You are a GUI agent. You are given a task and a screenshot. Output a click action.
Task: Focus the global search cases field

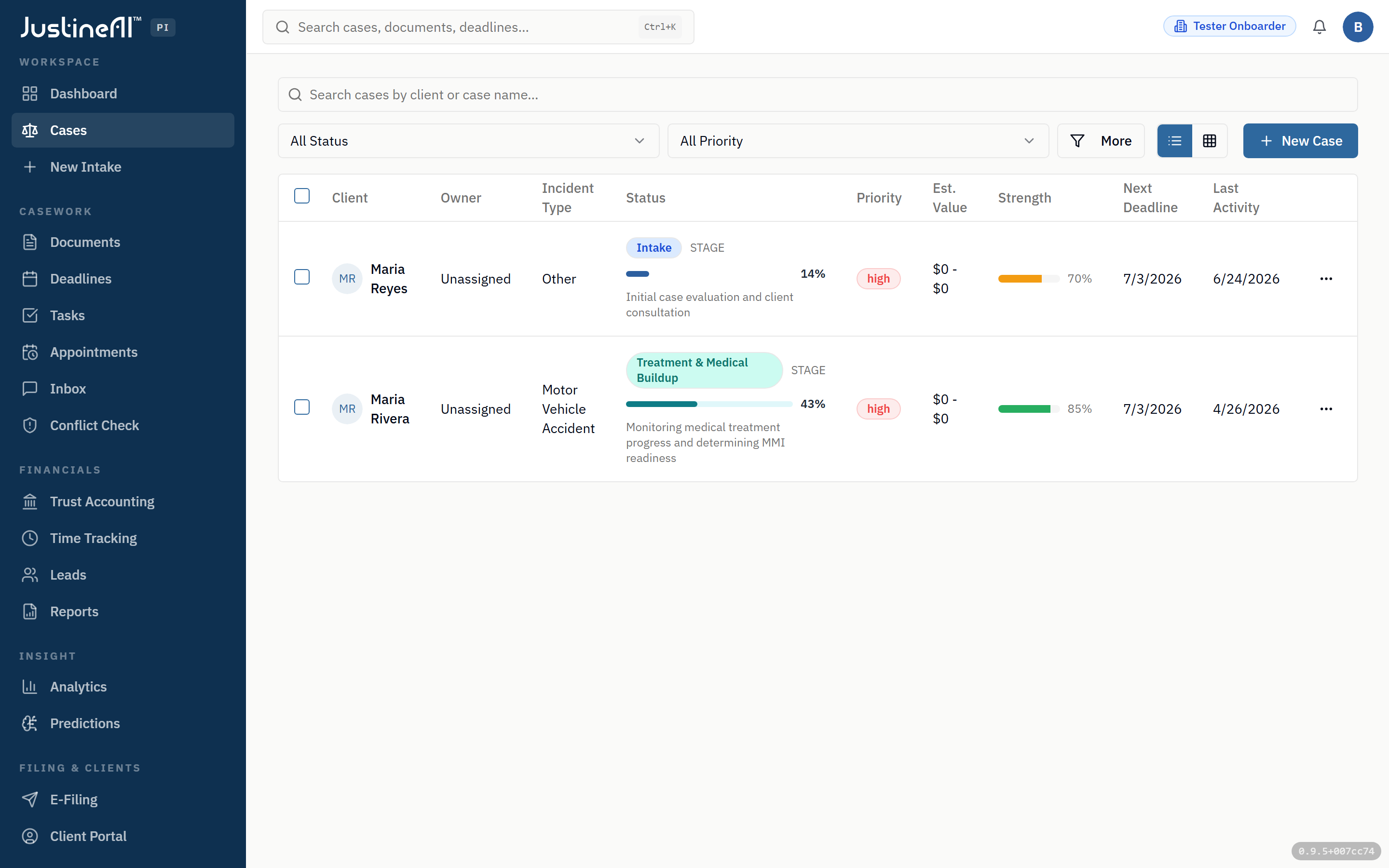click(x=478, y=27)
